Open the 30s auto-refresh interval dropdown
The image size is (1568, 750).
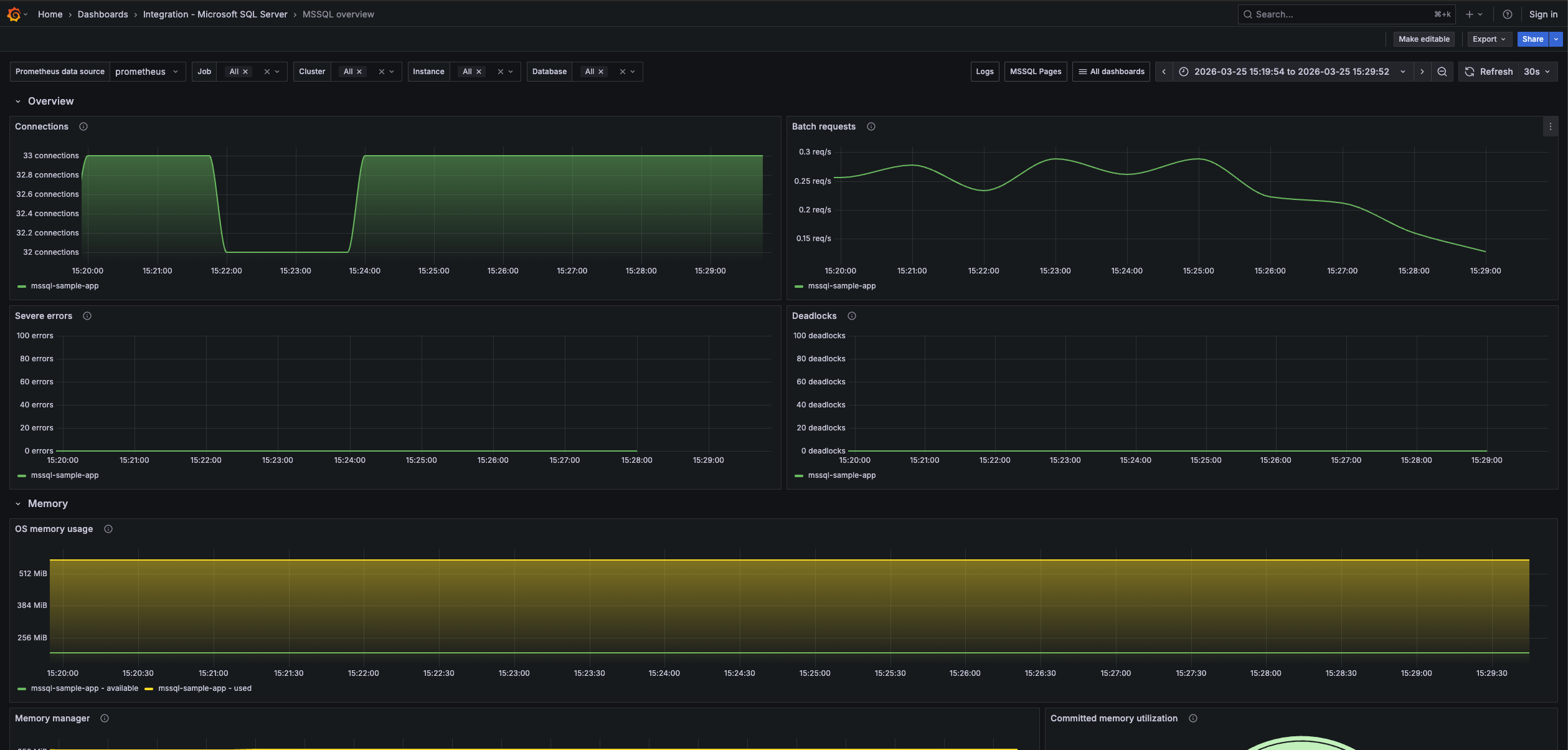(x=1536, y=71)
